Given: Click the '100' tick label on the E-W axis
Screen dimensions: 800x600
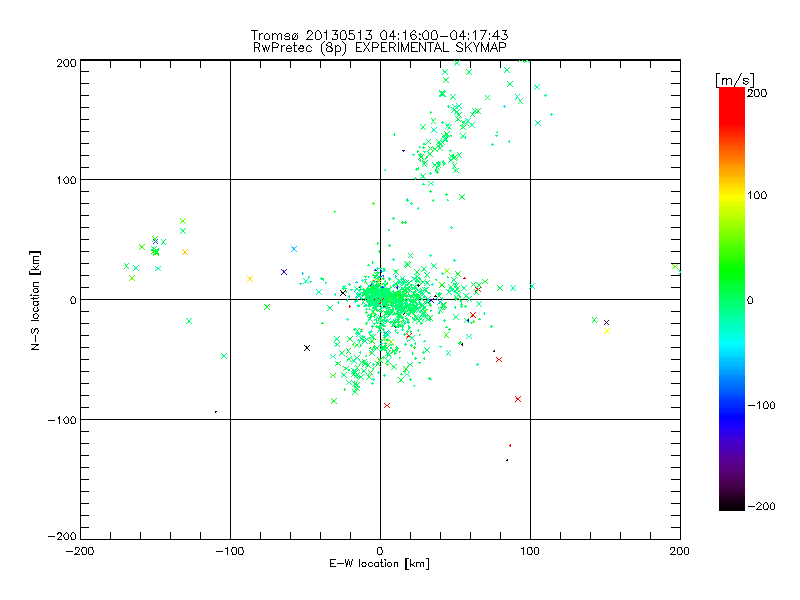Looking at the screenshot, I should click(530, 551).
